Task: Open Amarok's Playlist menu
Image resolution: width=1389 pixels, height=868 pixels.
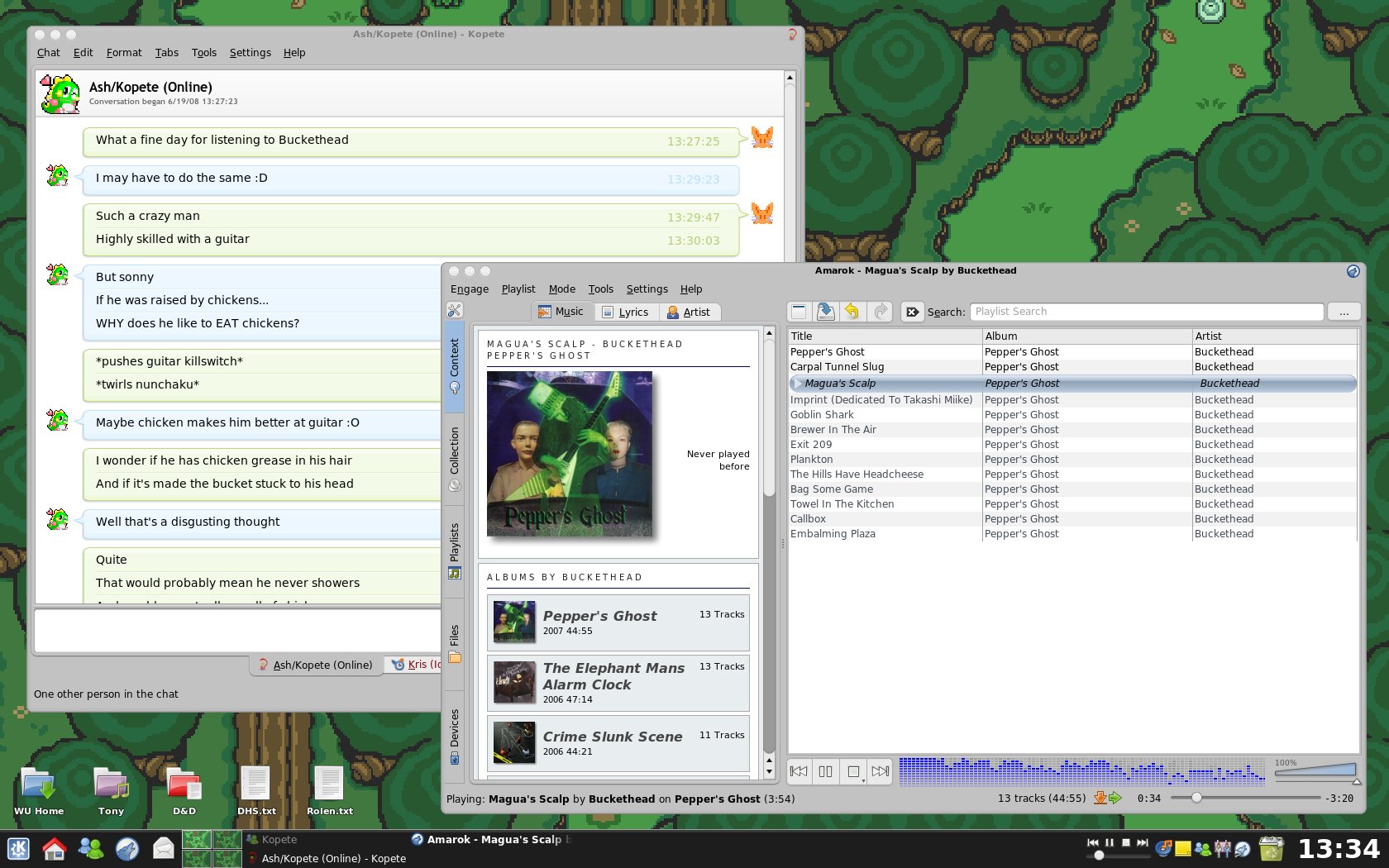Action: click(x=518, y=289)
